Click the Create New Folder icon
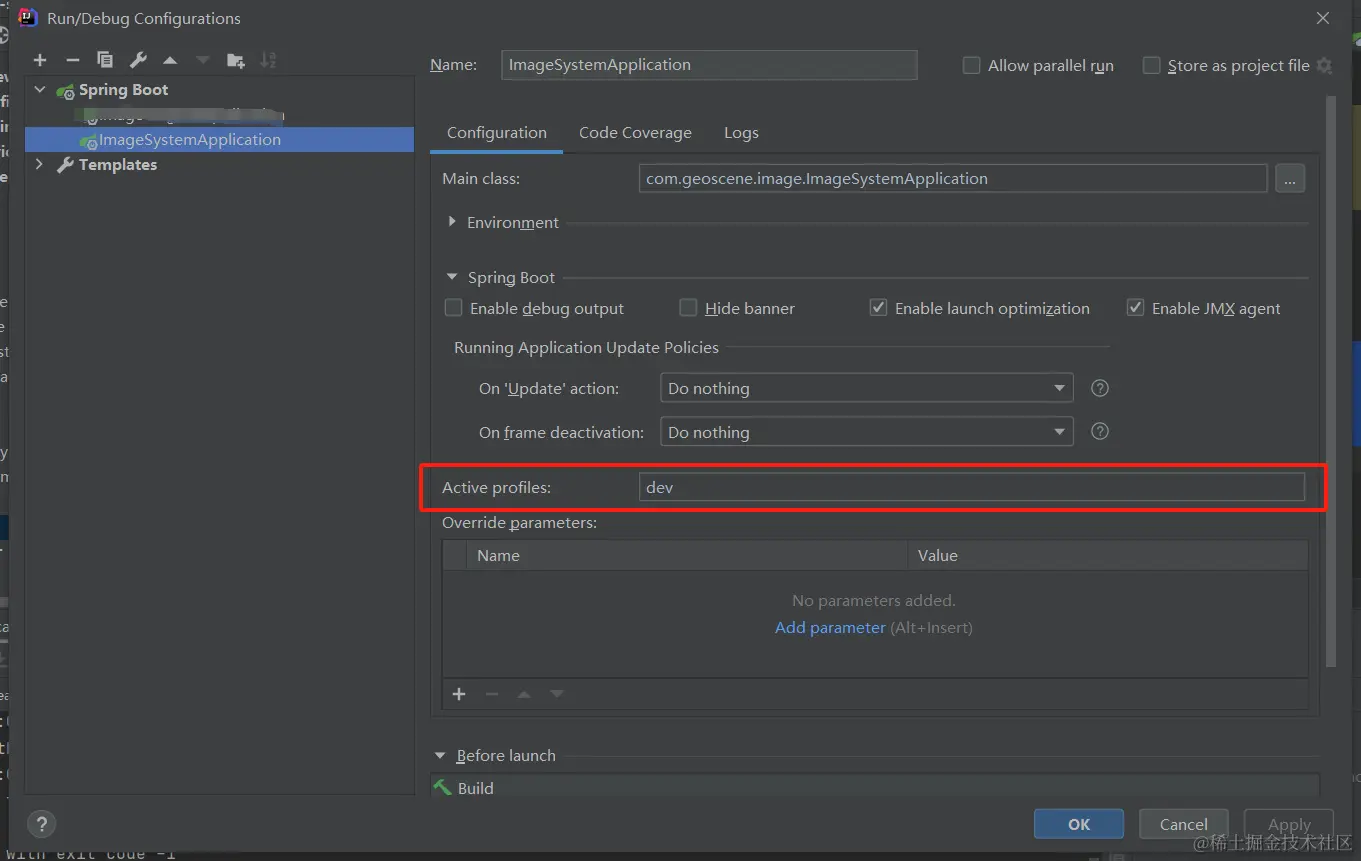The height and width of the screenshot is (861, 1361). point(236,61)
